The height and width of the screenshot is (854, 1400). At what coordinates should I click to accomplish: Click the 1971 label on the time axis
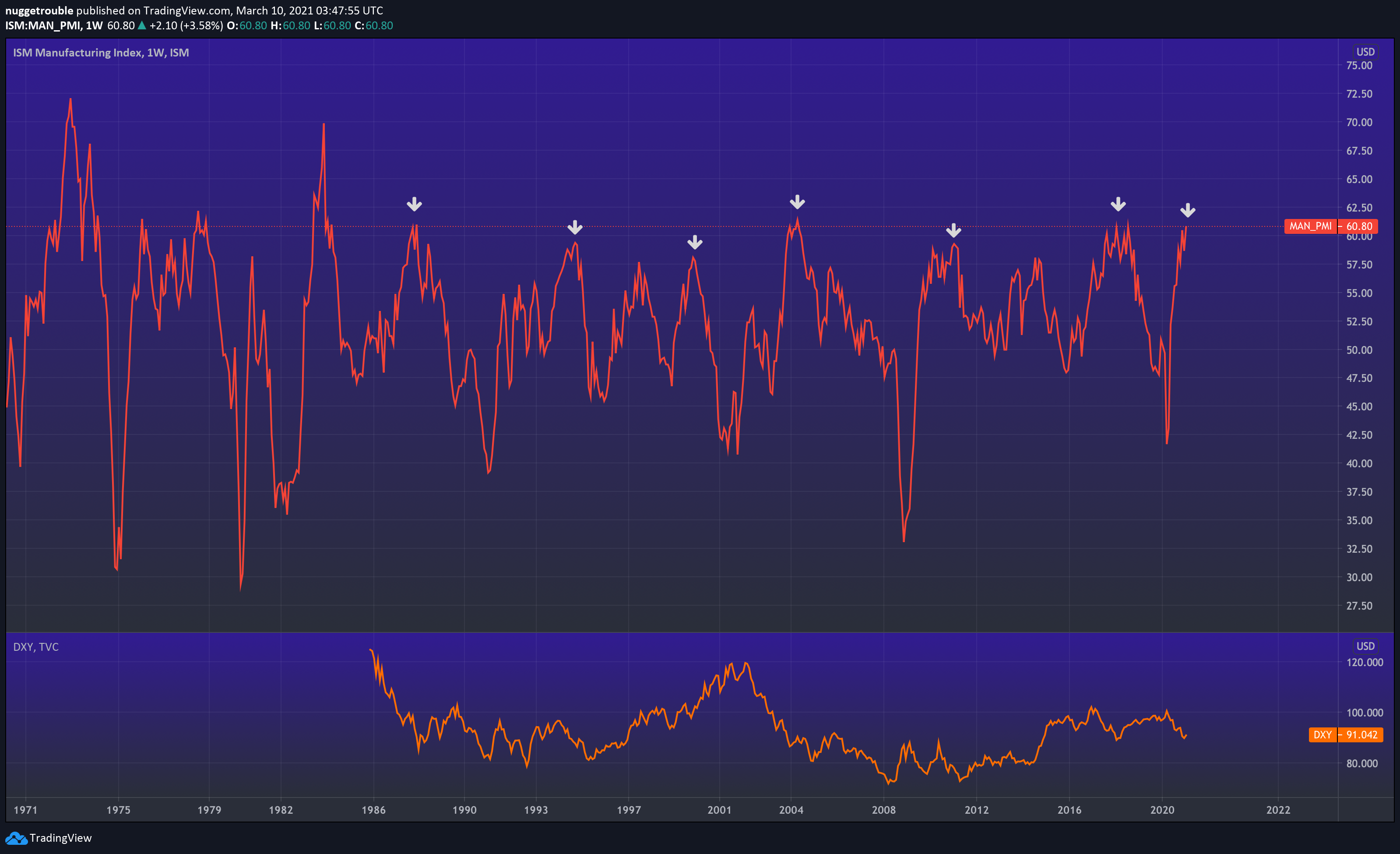[x=25, y=810]
